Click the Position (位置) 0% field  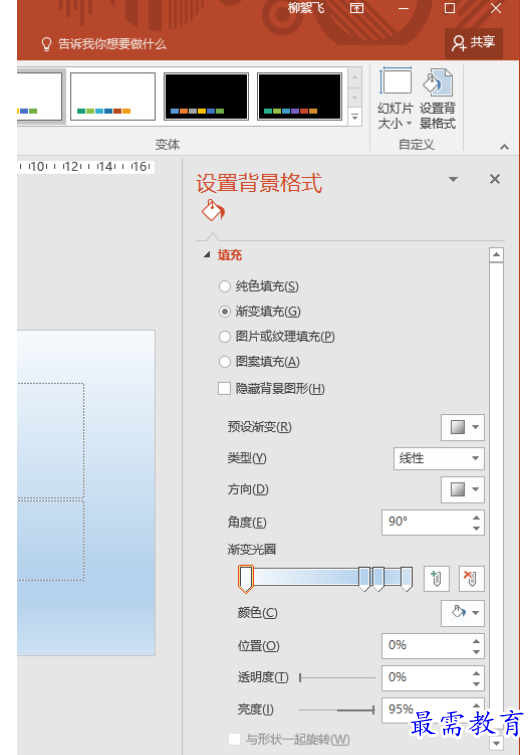coord(426,646)
